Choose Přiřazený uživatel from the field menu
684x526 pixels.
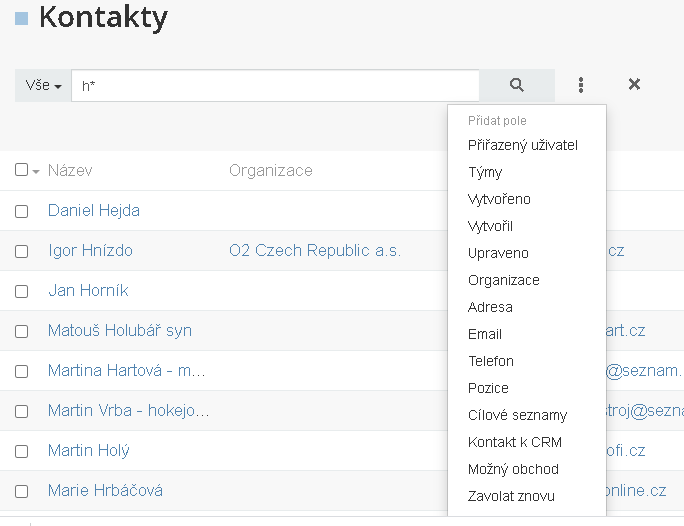click(x=523, y=145)
